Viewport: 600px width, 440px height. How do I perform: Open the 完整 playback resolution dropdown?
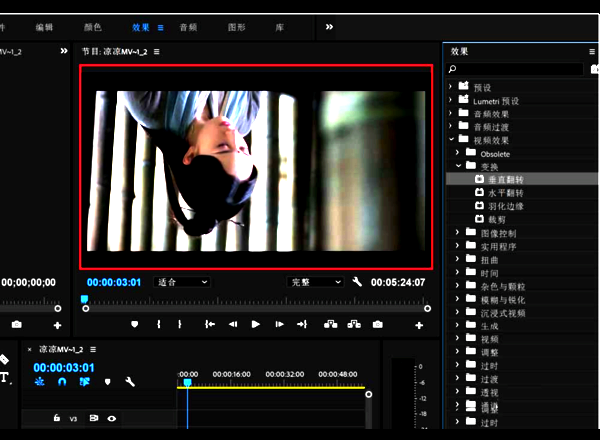click(x=315, y=282)
